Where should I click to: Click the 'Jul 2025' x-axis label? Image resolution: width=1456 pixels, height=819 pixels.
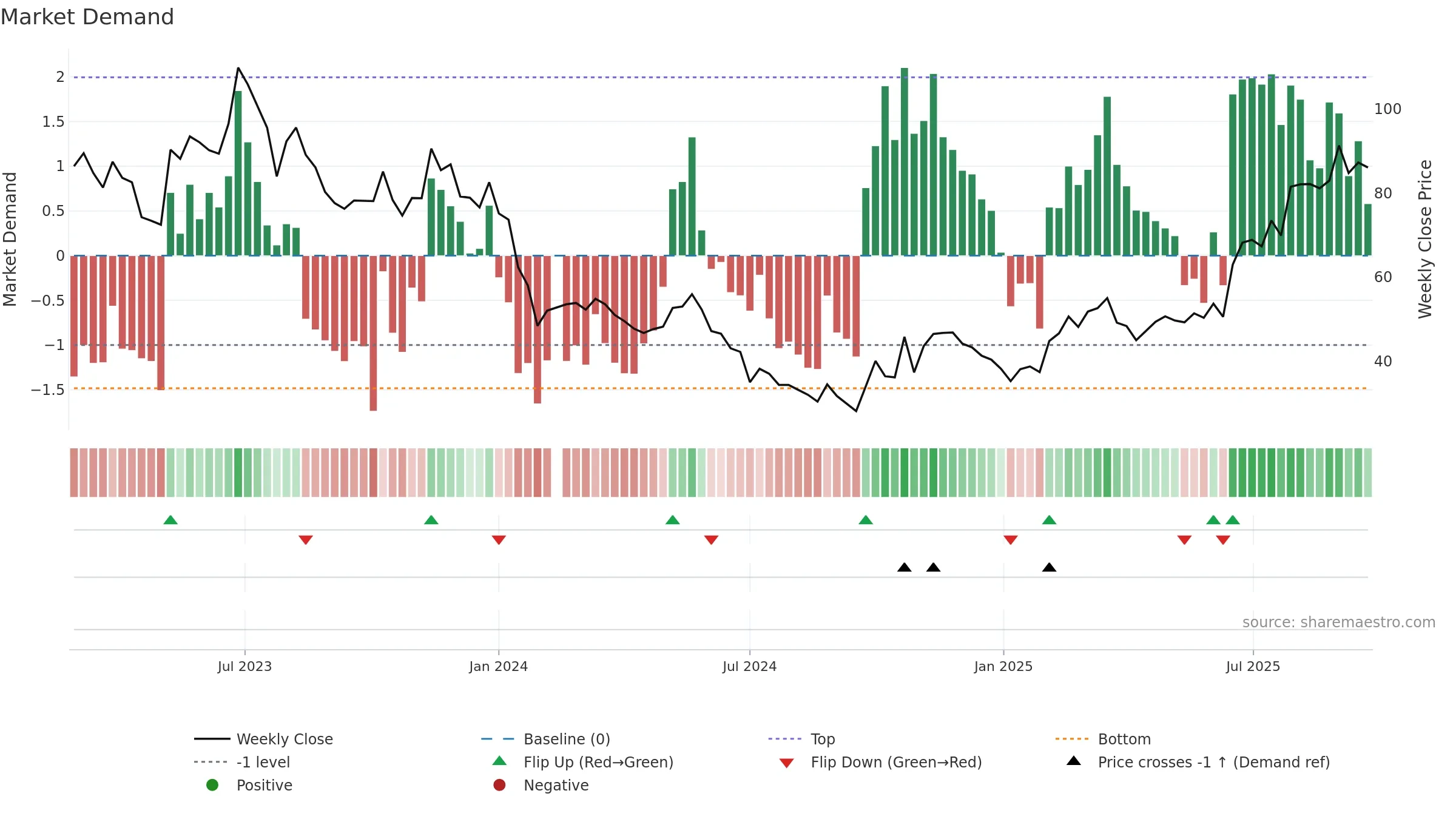click(x=1253, y=666)
